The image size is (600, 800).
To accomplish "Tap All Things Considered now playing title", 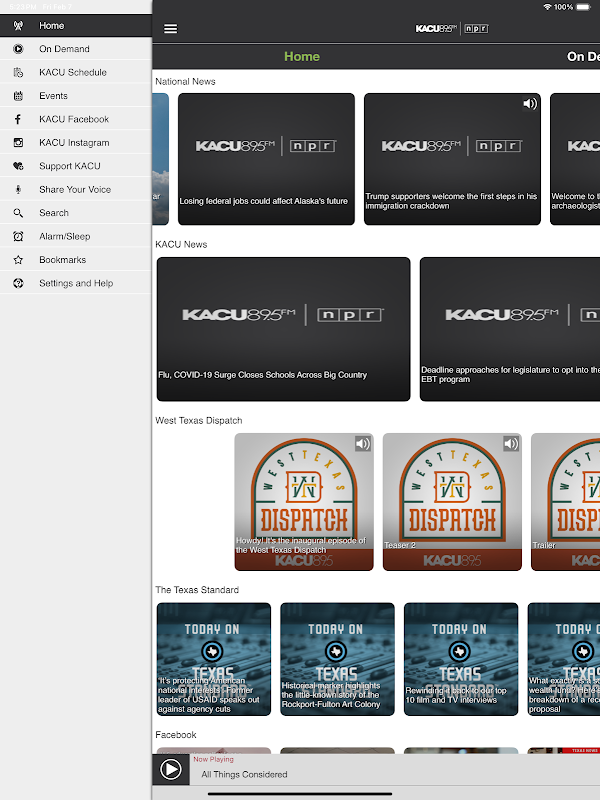I will click(244, 774).
